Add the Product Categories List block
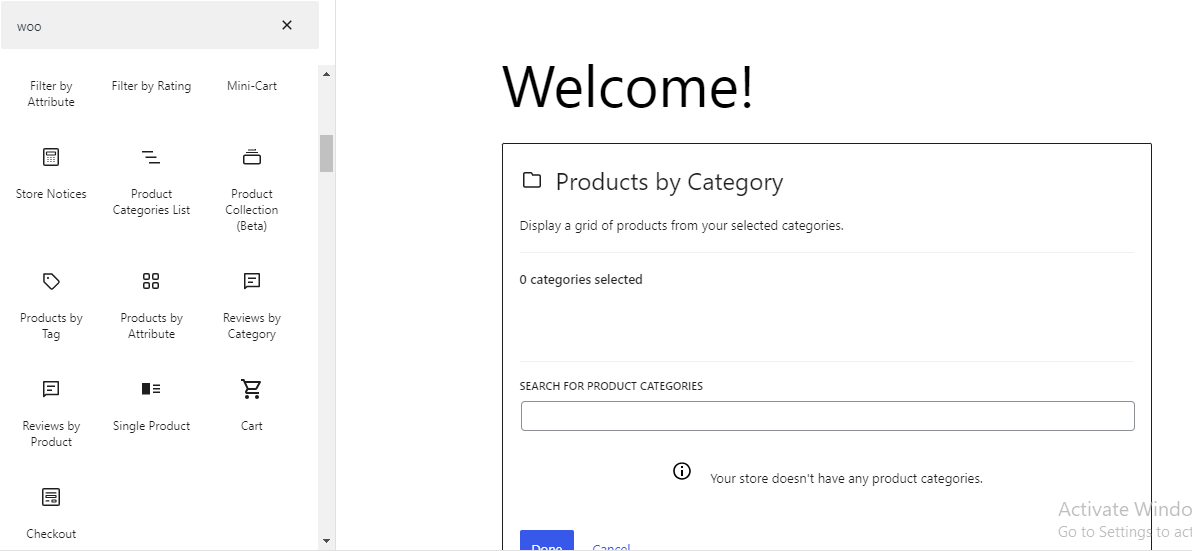1192x551 pixels. [151, 180]
